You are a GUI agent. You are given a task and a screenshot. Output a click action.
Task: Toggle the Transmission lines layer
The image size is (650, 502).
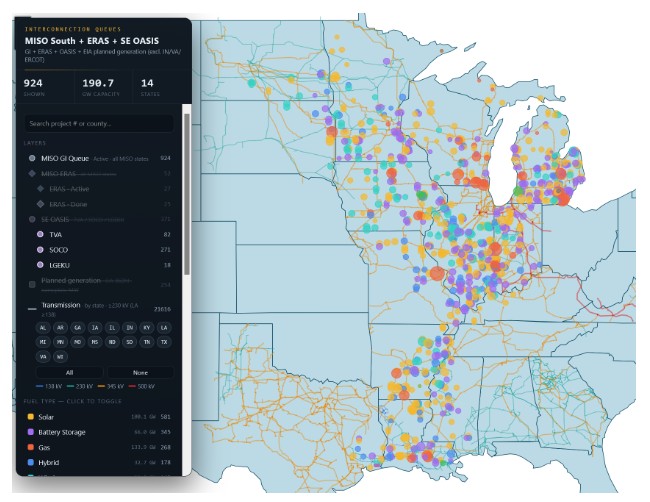click(x=99, y=309)
